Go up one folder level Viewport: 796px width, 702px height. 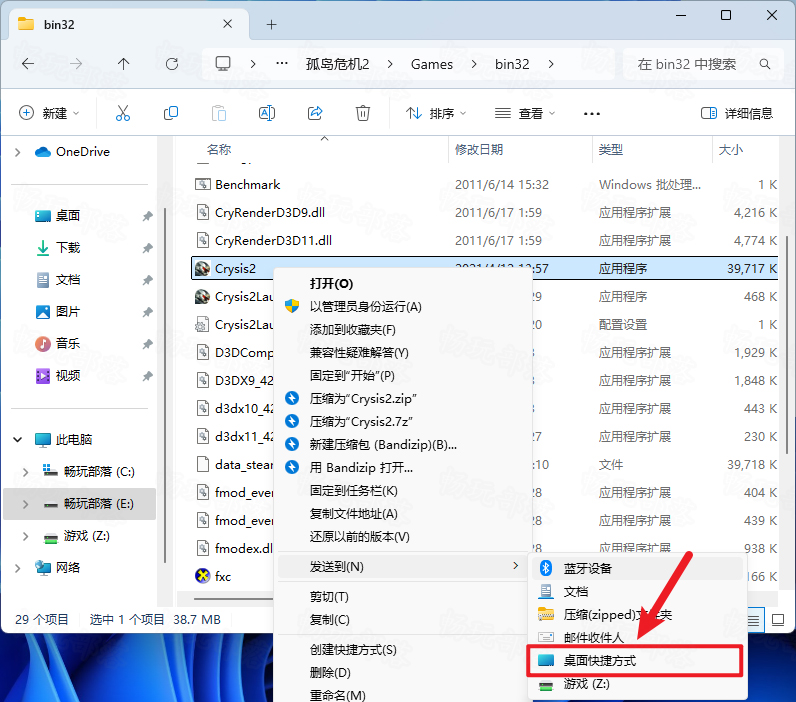tap(123, 64)
